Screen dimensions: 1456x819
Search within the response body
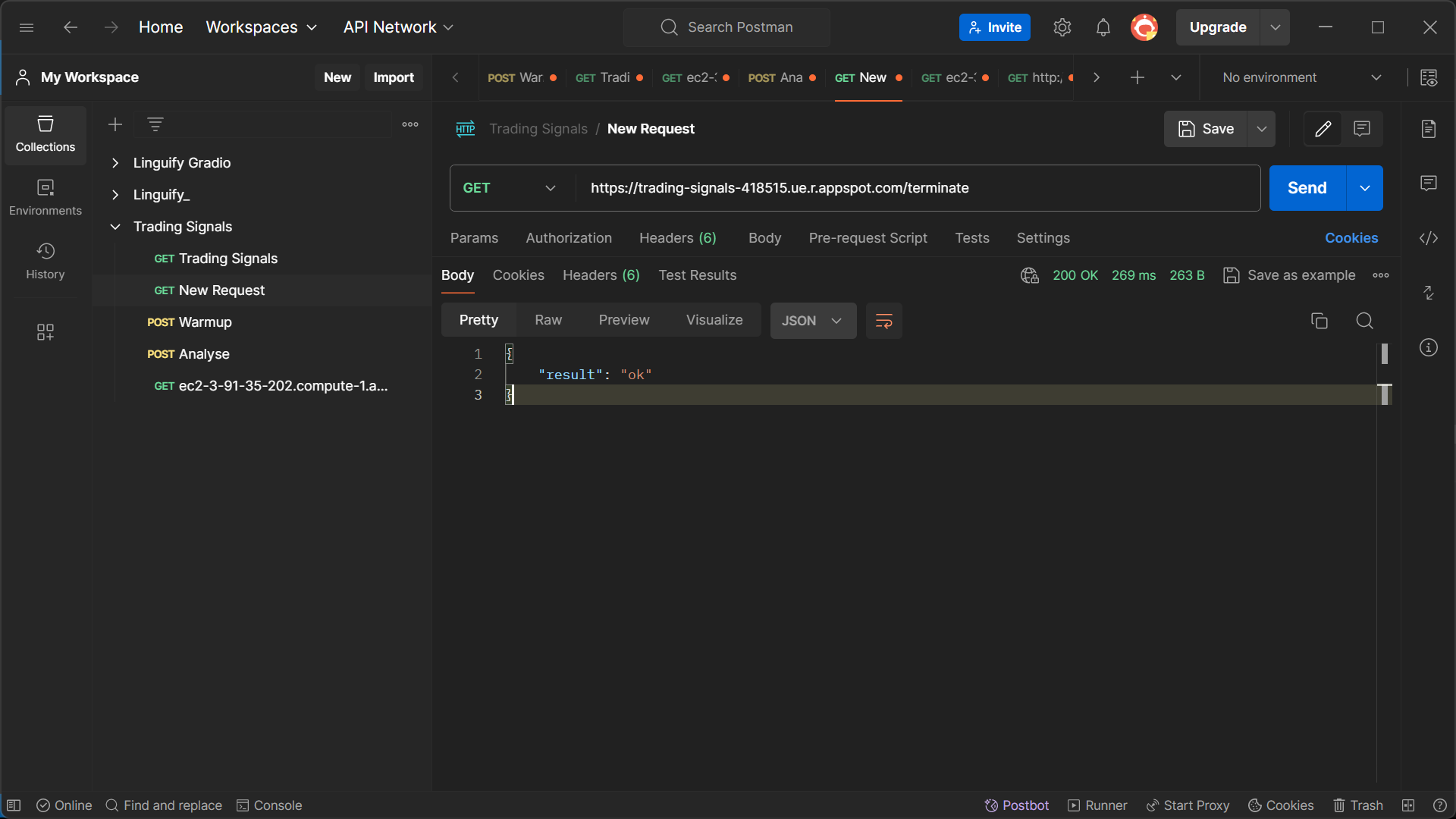coord(1364,321)
